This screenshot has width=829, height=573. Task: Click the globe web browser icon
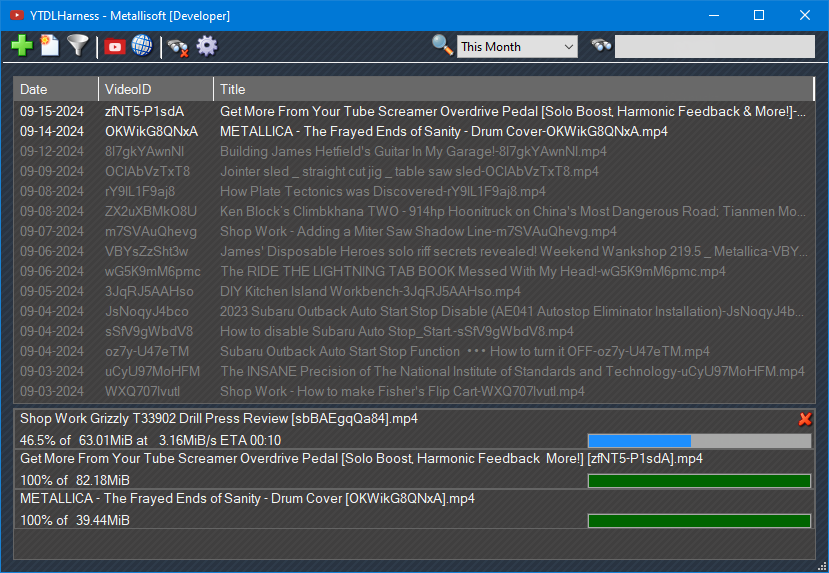pos(142,46)
